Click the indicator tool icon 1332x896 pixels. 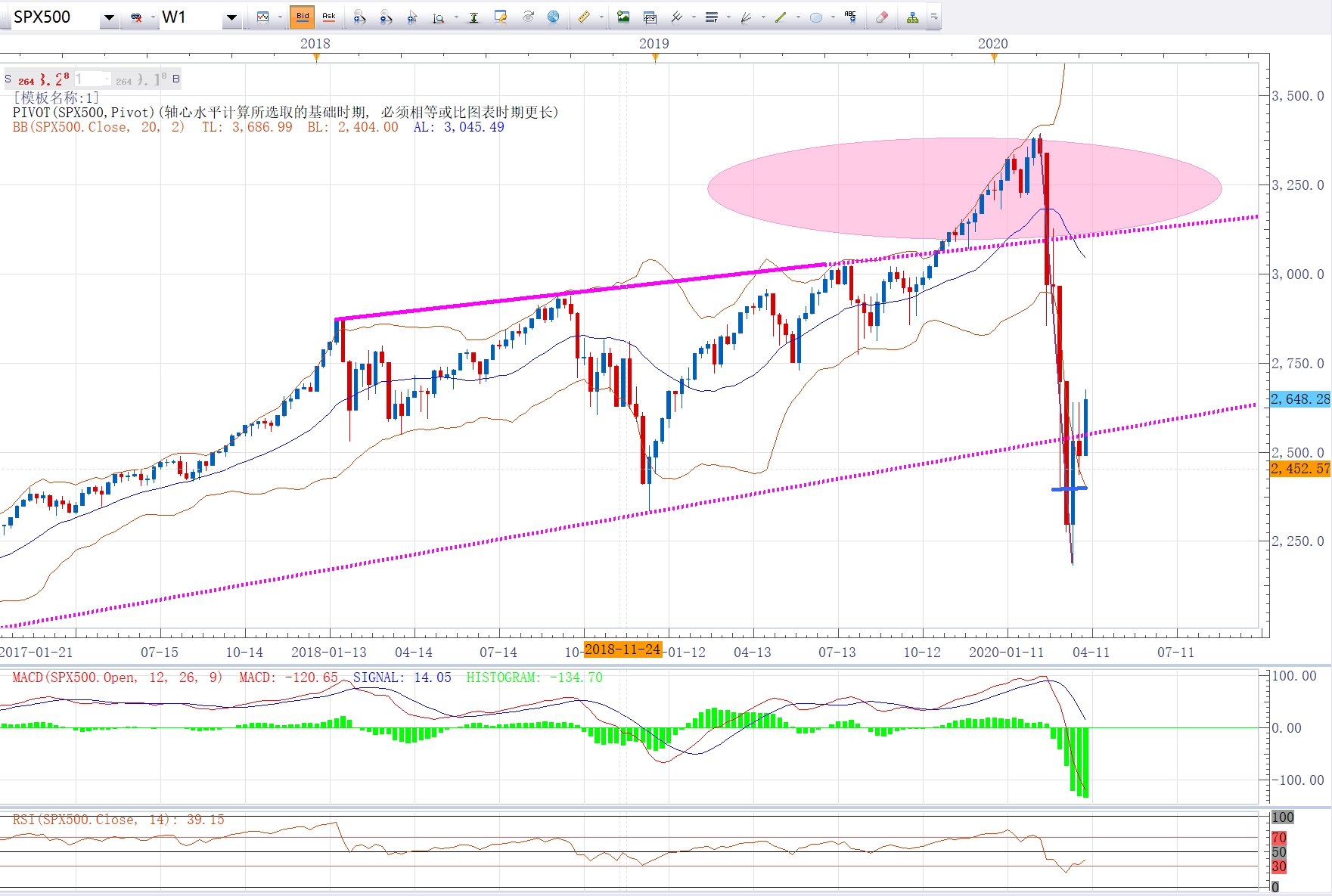tap(676, 17)
